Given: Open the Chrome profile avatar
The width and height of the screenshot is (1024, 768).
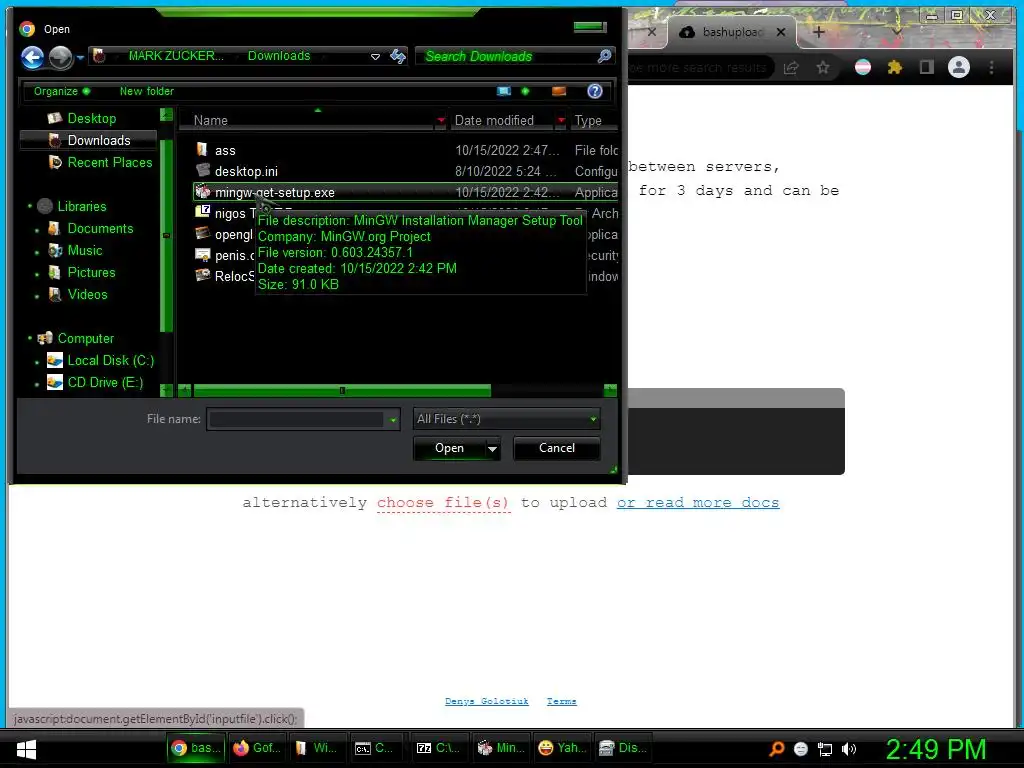Looking at the screenshot, I should (x=959, y=67).
